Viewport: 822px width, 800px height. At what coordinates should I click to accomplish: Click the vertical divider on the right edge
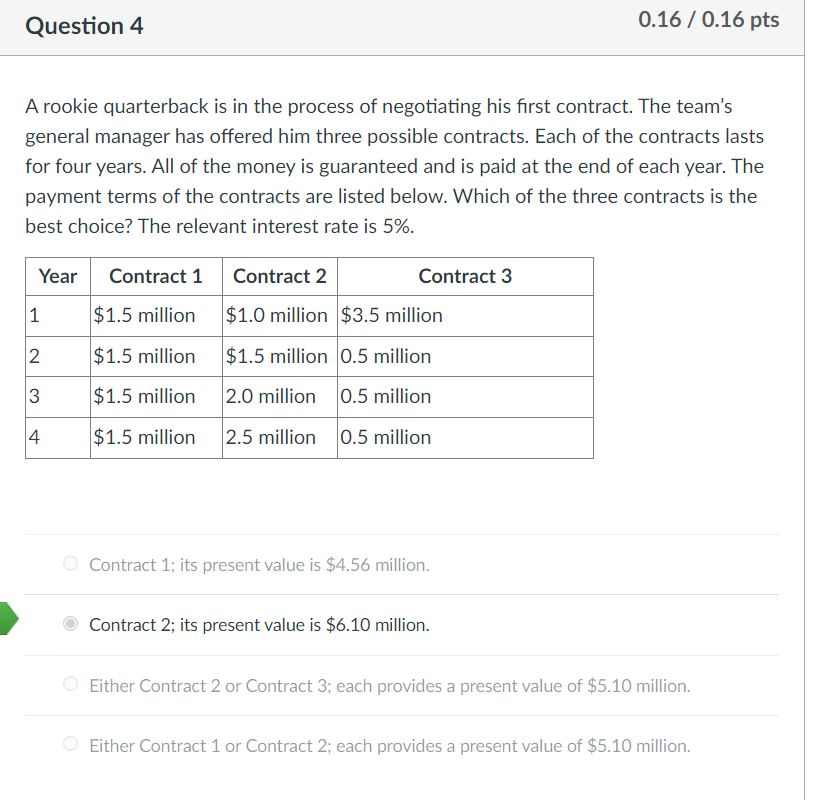pyautogui.click(x=804, y=400)
